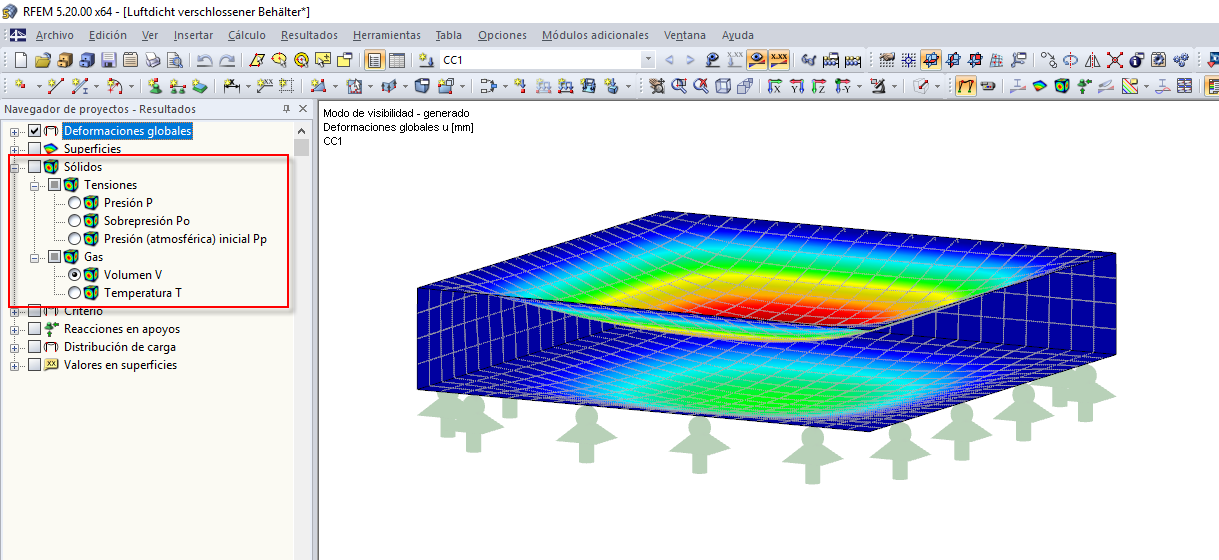Click the new solid cube tool icon
Viewport: 1219px width, 560px height.
click(x=421, y=86)
